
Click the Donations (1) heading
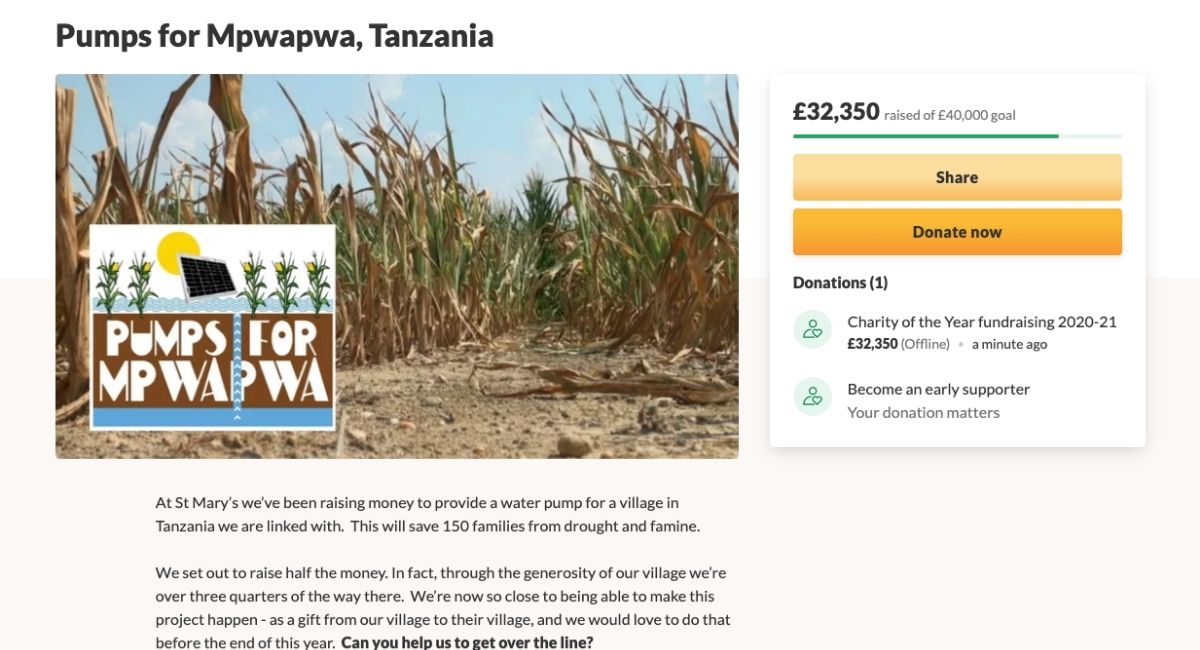[840, 283]
